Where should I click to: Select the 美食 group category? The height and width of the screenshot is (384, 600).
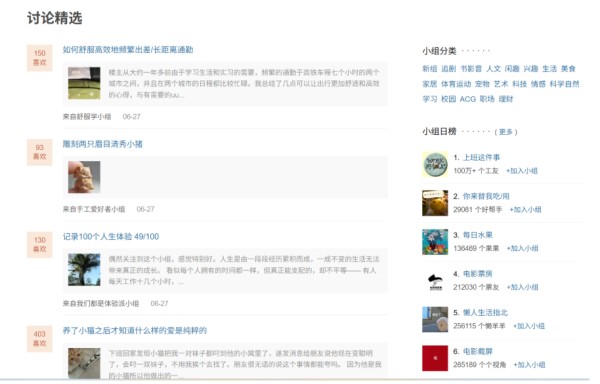click(x=568, y=69)
